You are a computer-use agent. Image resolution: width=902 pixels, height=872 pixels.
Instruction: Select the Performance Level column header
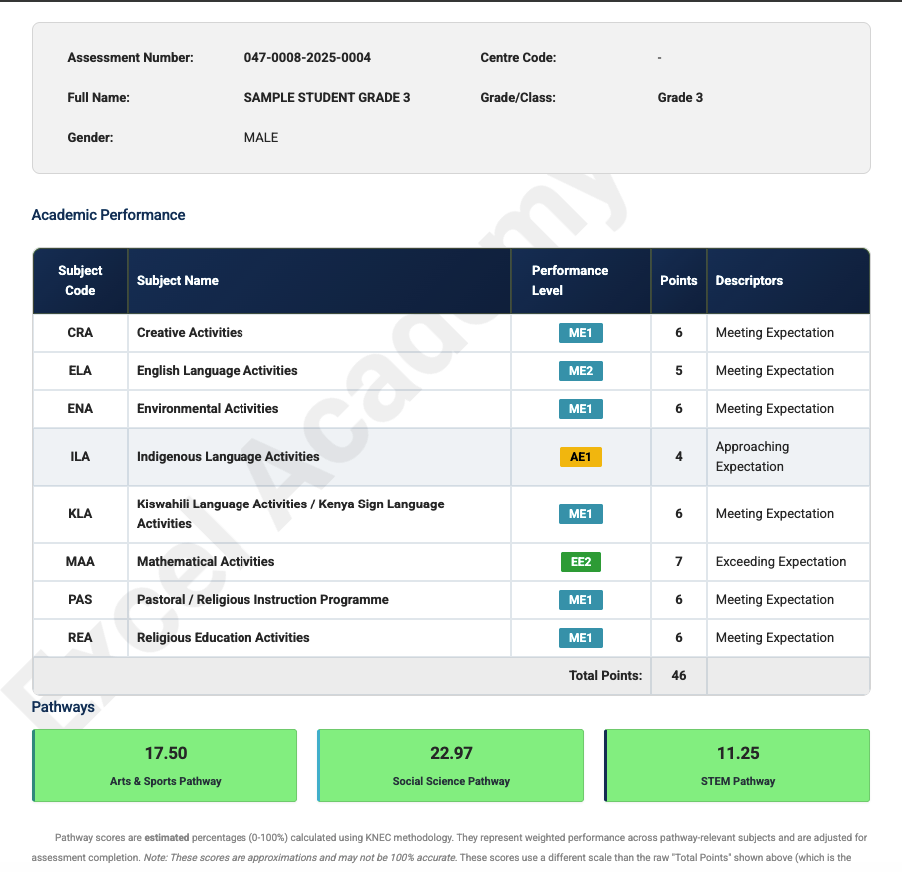[x=570, y=281]
